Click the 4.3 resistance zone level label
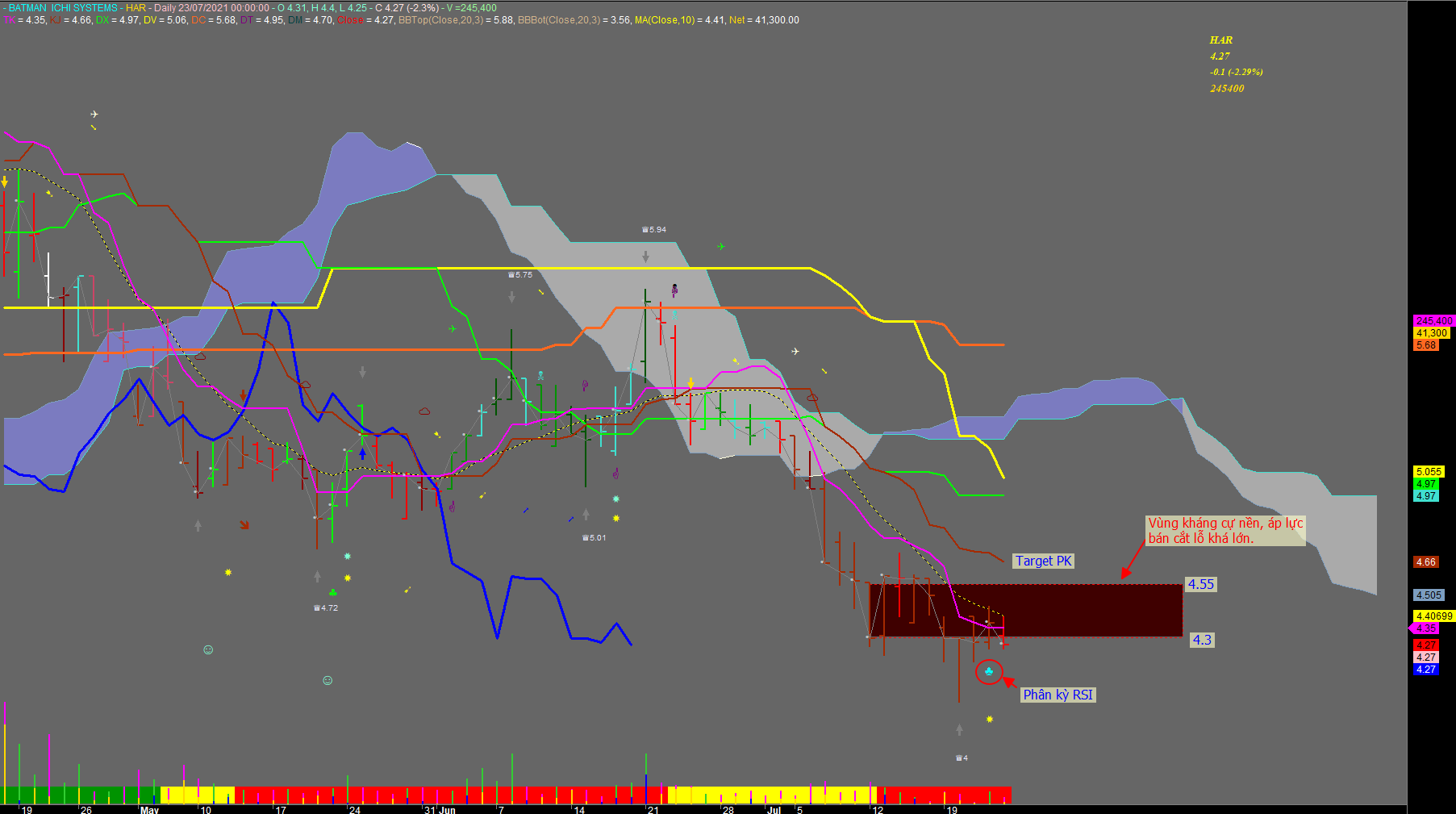 [x=1202, y=640]
